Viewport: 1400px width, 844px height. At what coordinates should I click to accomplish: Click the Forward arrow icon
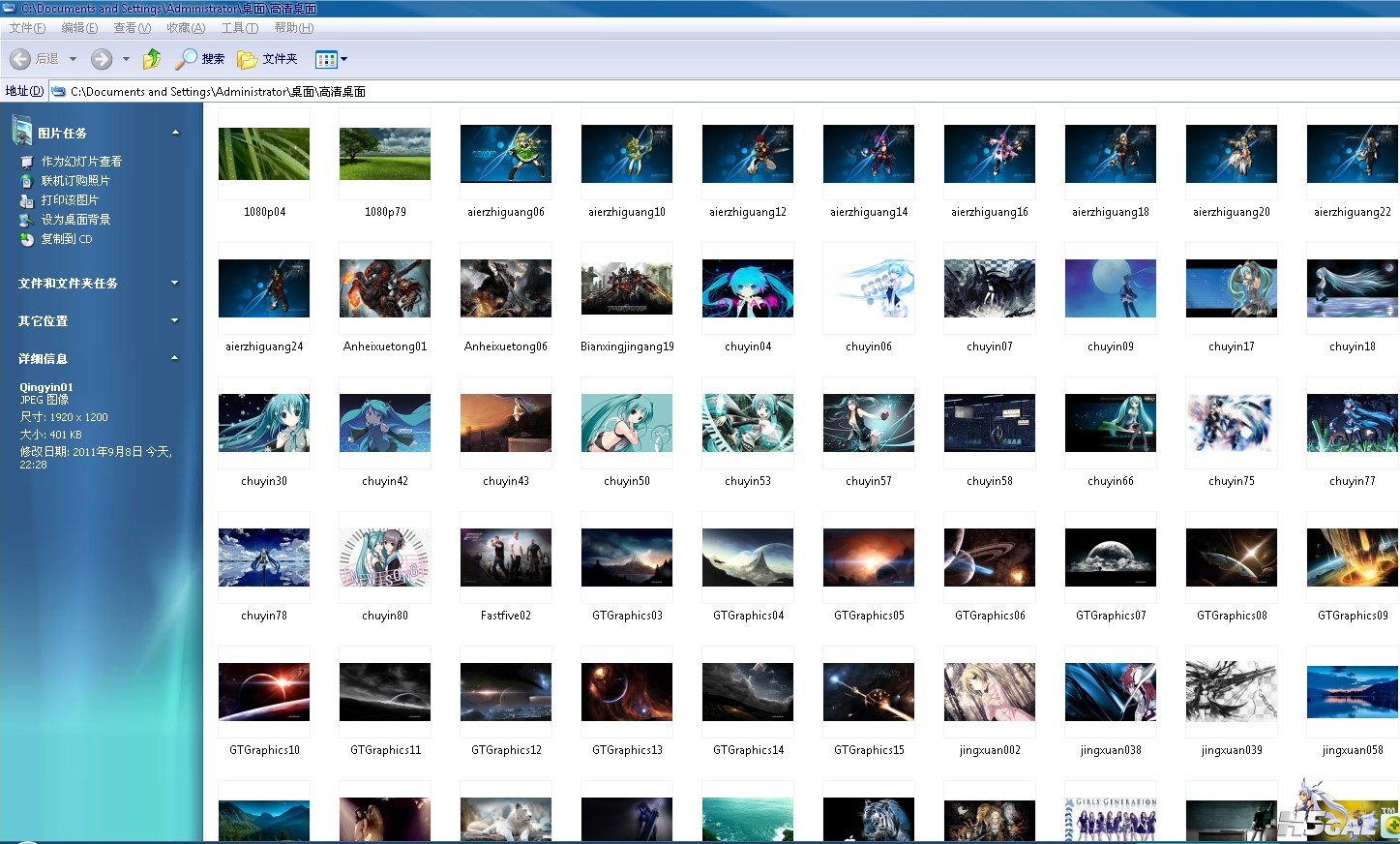coord(102,59)
